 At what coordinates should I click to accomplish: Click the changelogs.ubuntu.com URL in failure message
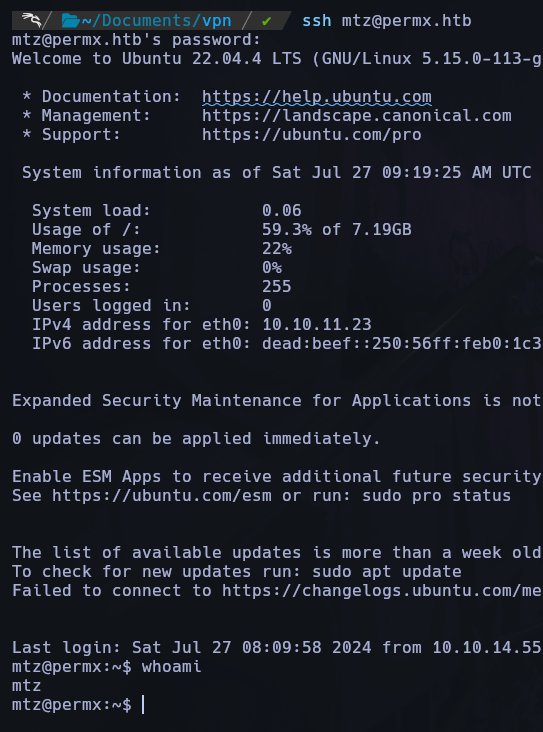381,591
